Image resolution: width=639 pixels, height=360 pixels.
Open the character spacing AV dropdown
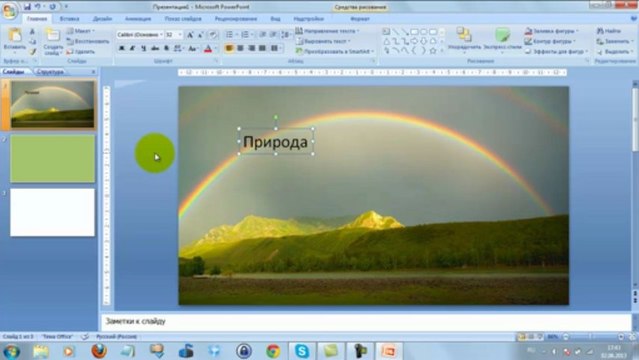[178, 49]
